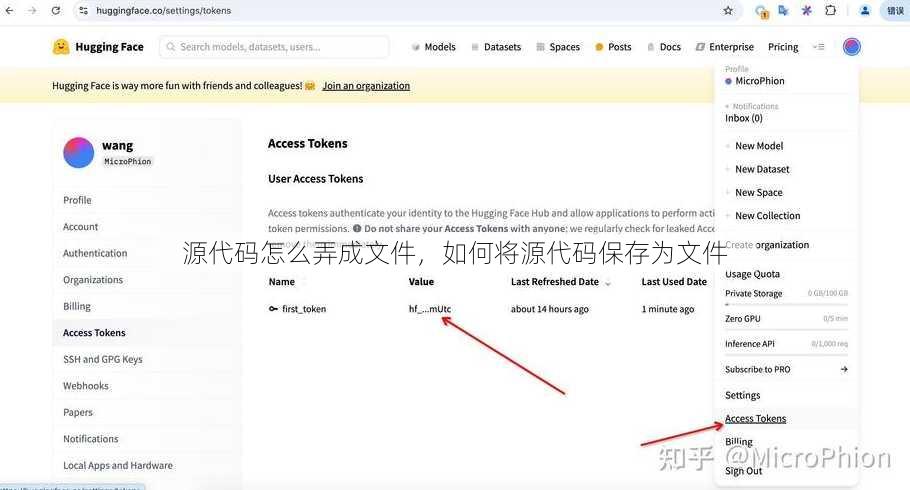Click the Last Used Date header
The height and width of the screenshot is (490, 910).
coord(674,282)
